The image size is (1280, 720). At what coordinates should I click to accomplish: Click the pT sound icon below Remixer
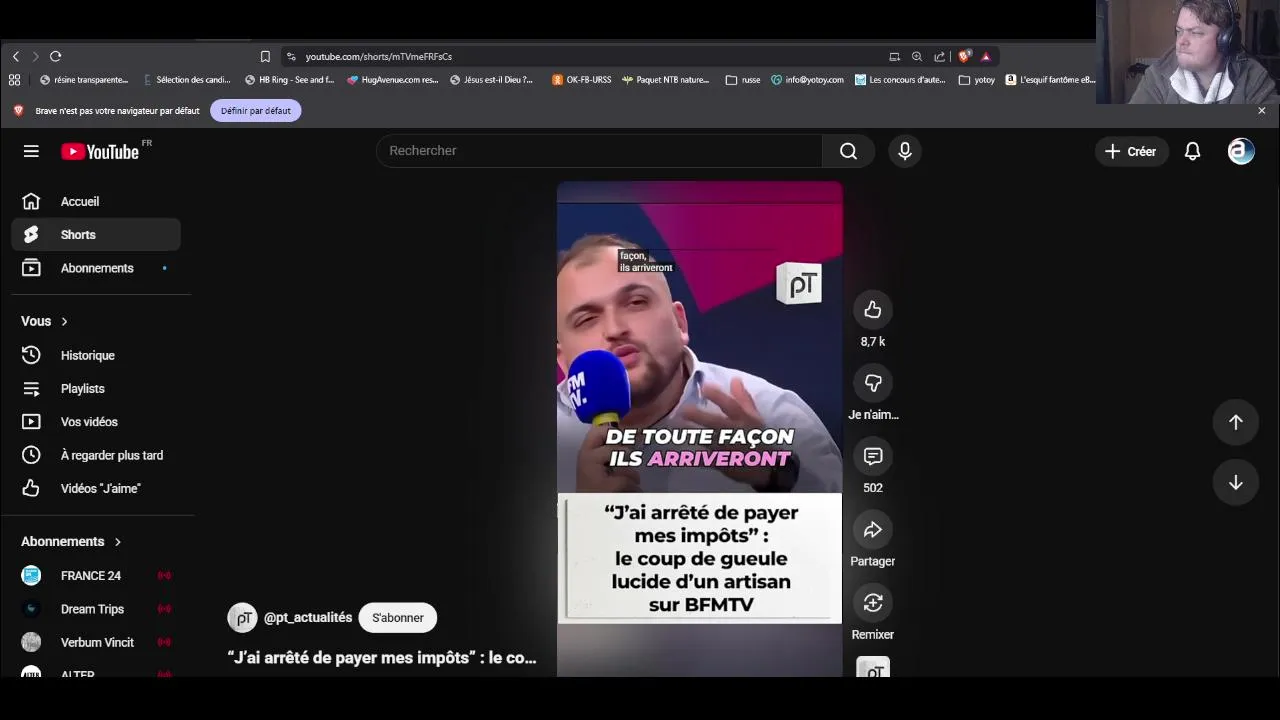click(x=873, y=667)
